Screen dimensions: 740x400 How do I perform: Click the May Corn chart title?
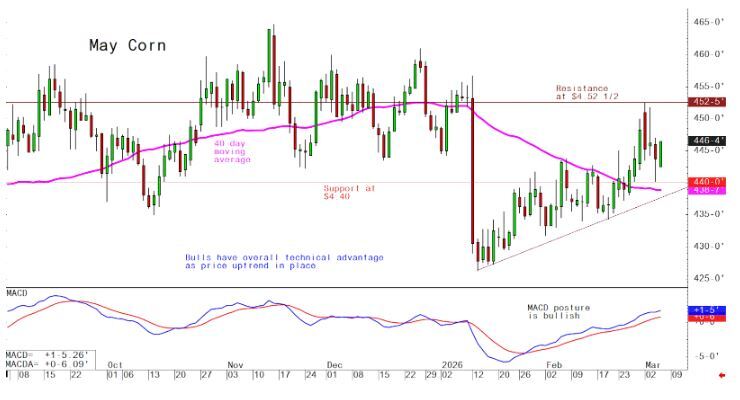(127, 46)
